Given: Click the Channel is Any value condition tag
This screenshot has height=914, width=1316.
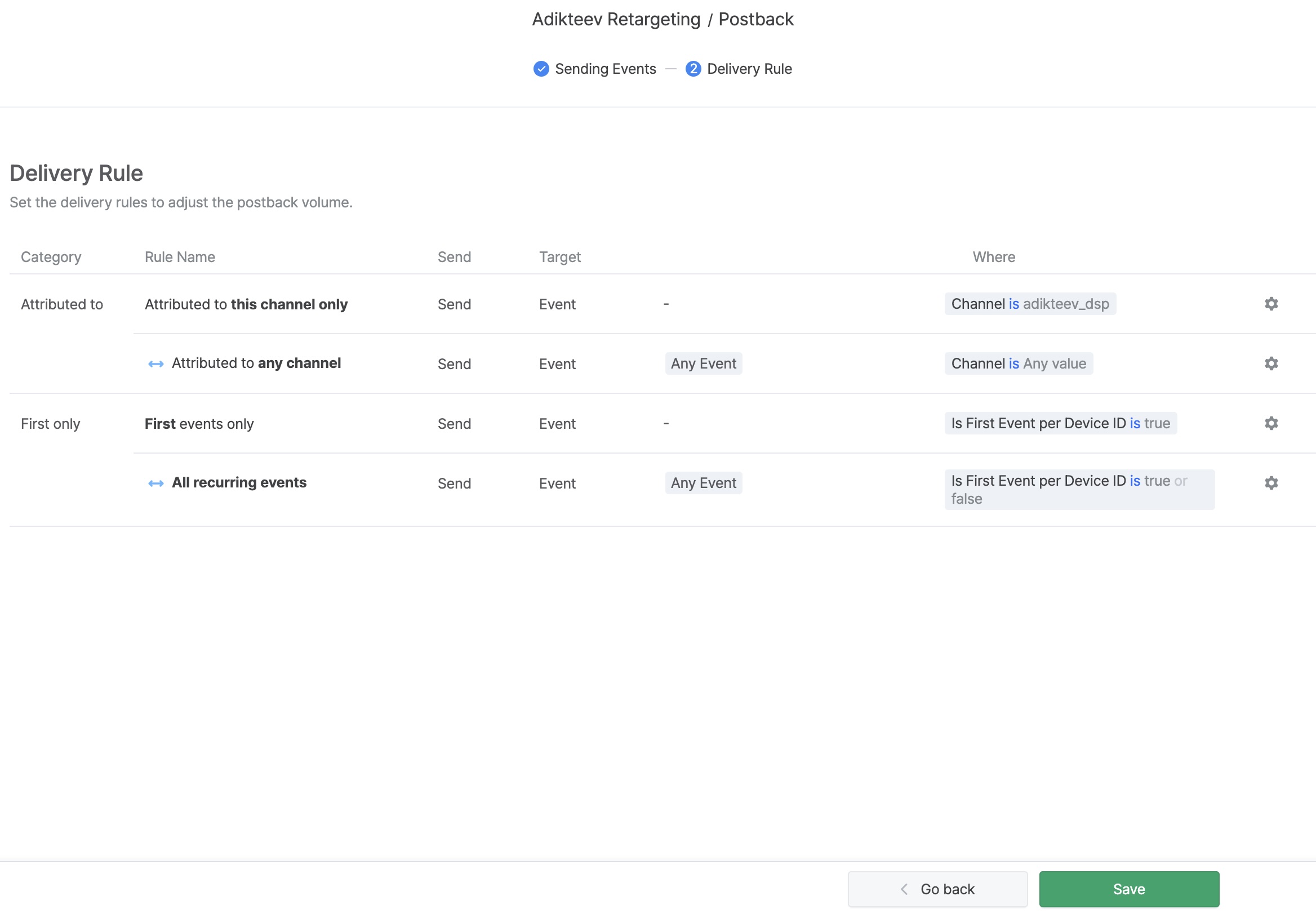Looking at the screenshot, I should (1019, 363).
